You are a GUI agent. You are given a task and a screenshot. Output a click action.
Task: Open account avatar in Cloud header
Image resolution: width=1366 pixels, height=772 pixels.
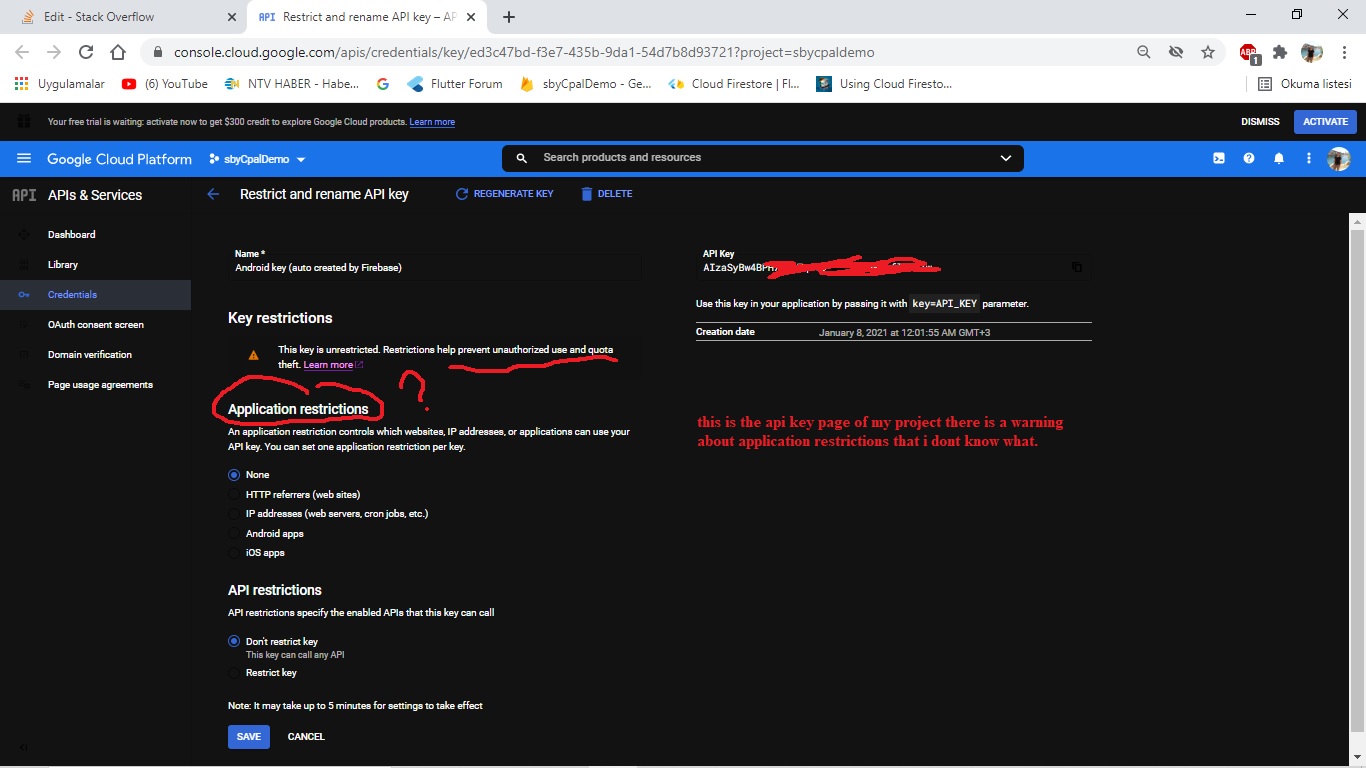[x=1338, y=158]
